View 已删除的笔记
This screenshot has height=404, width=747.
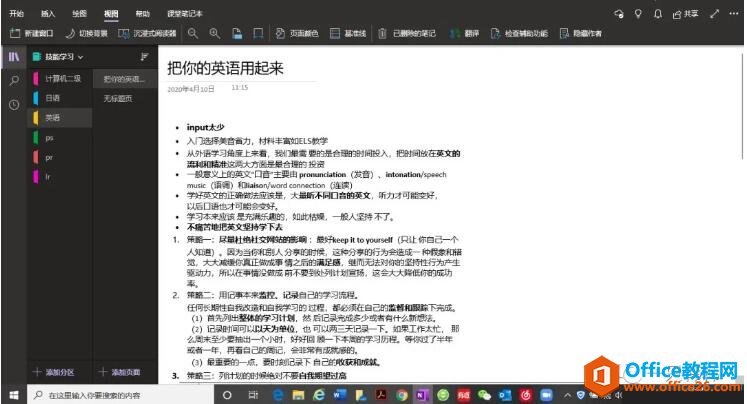click(x=407, y=33)
